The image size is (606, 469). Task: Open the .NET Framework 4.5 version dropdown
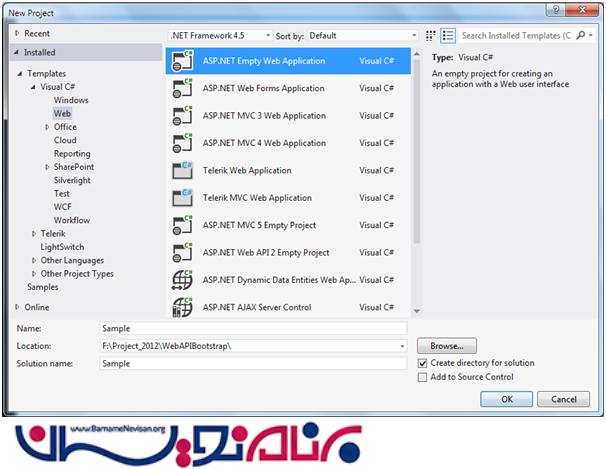coord(220,36)
